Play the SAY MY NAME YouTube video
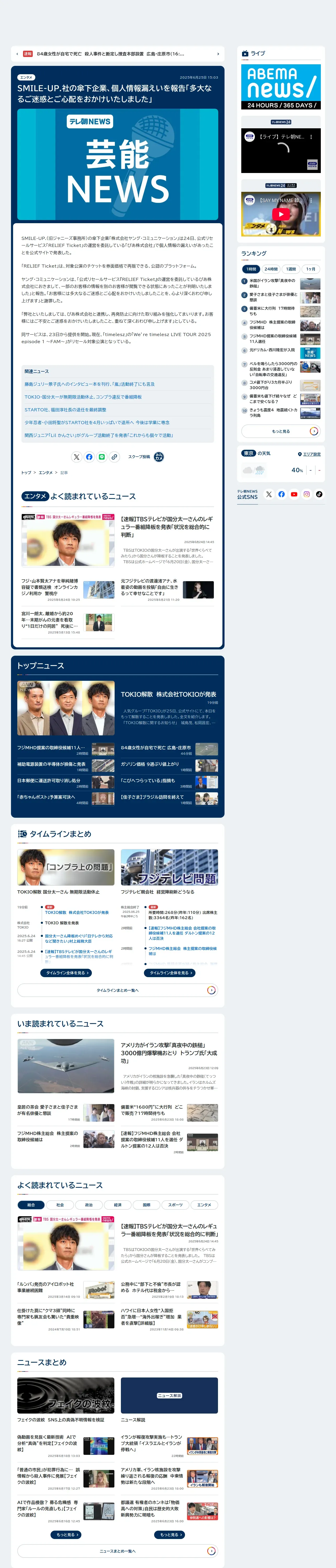The width and height of the screenshot is (336, 1568). [281, 214]
